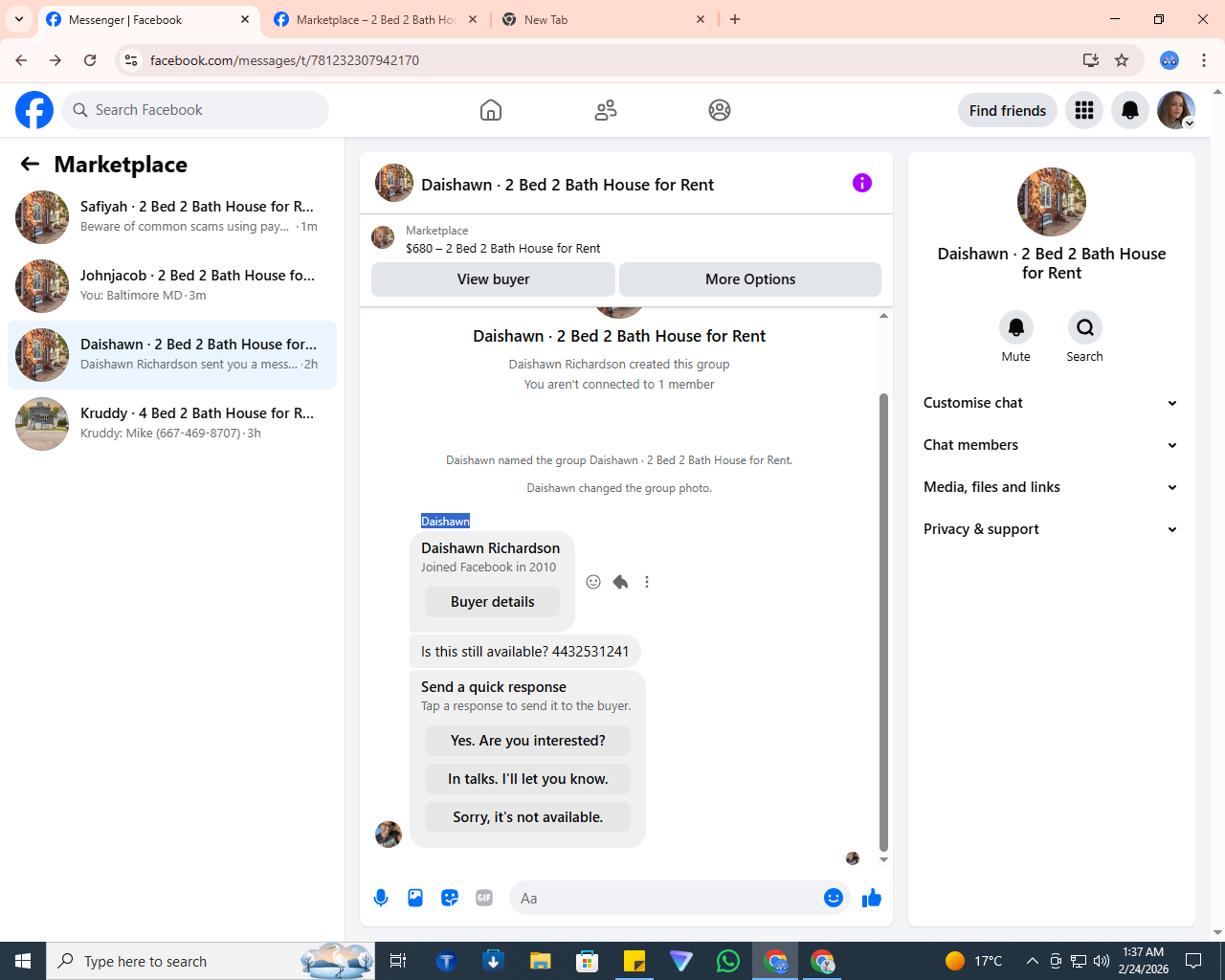Click the chat scroll down arrow
This screenshot has width=1225, height=980.
click(x=883, y=859)
